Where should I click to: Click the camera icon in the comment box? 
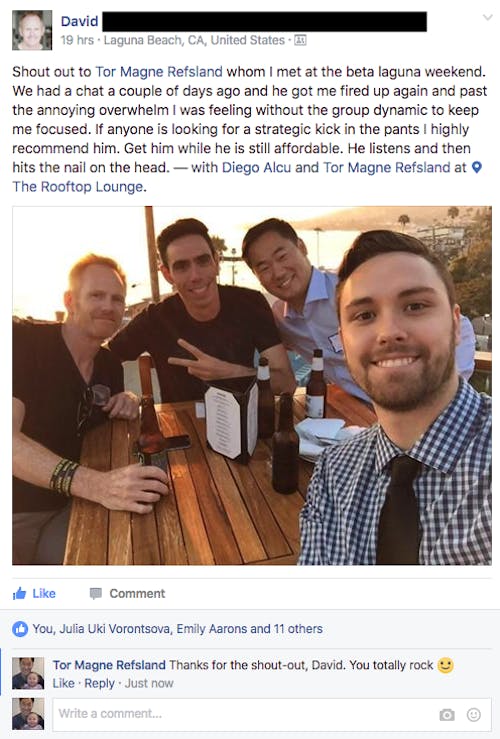(447, 715)
